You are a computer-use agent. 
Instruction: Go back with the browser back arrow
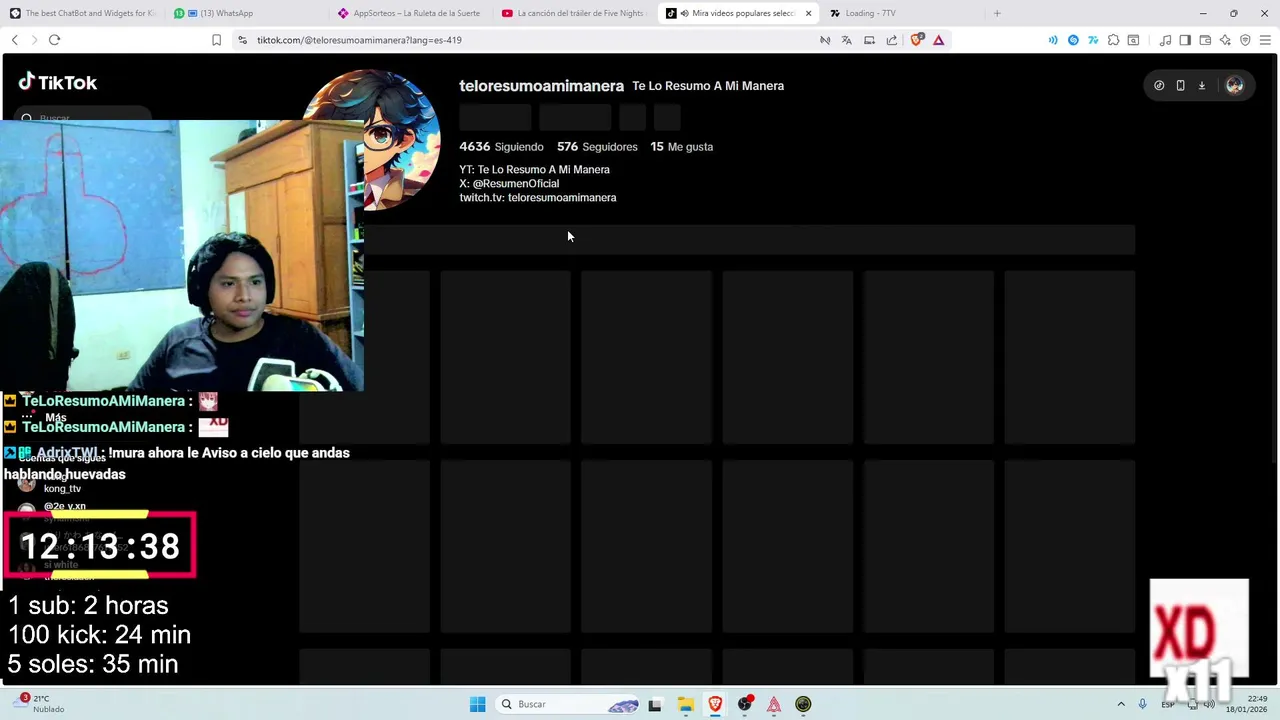[x=14, y=40]
